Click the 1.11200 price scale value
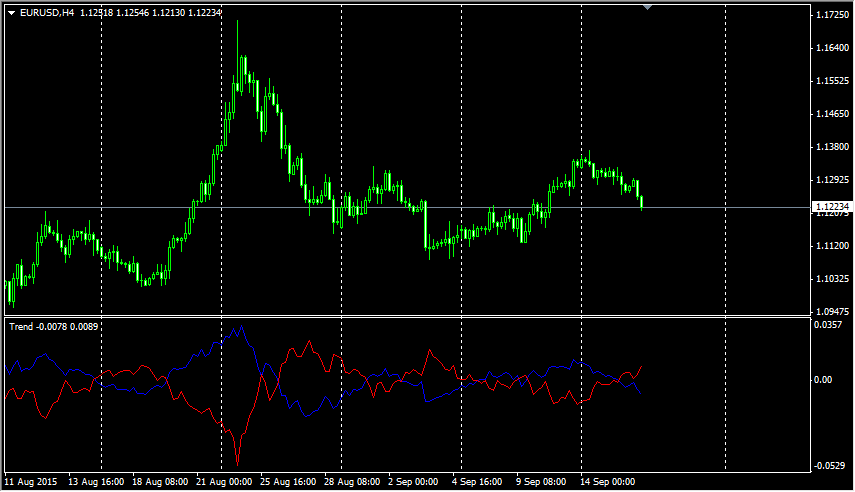 pyautogui.click(x=832, y=246)
